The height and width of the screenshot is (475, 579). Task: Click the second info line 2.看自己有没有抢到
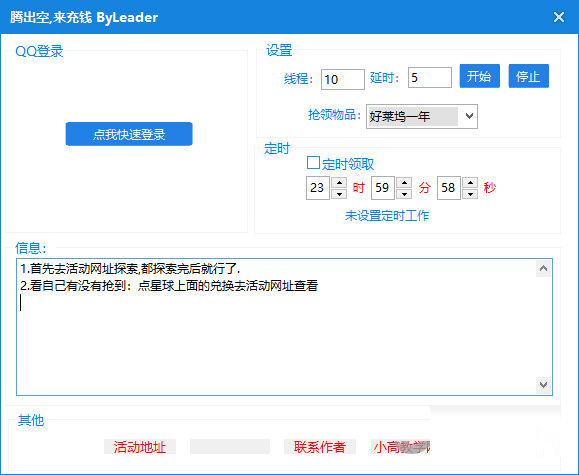(x=169, y=286)
